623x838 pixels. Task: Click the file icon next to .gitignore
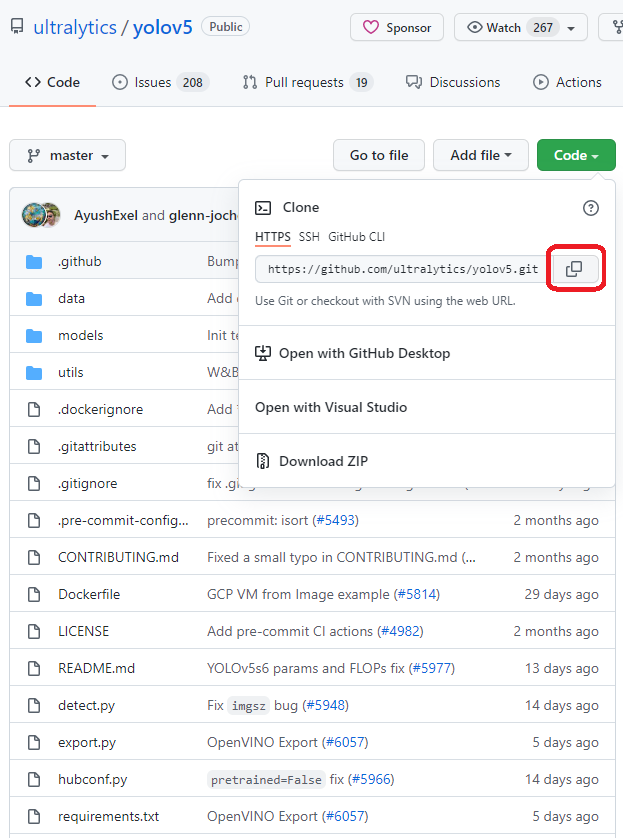[34, 483]
